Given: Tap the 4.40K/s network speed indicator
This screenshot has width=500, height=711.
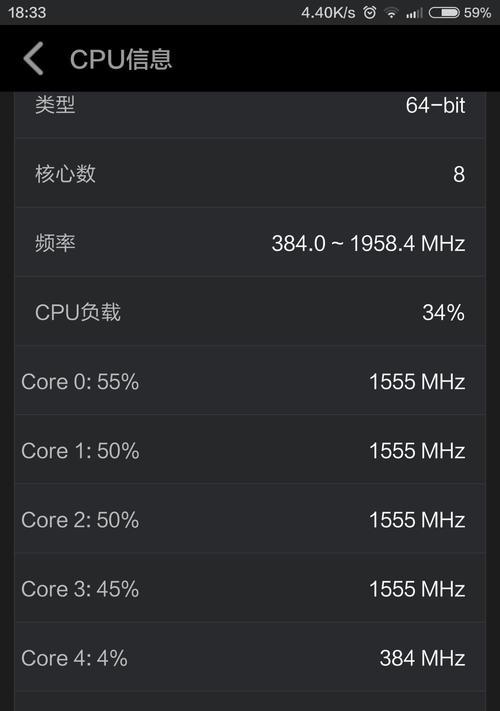Looking at the screenshot, I should tap(328, 13).
